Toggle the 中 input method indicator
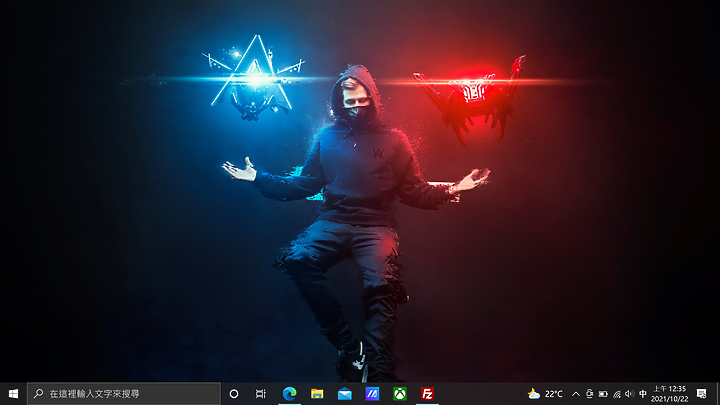 (642, 394)
